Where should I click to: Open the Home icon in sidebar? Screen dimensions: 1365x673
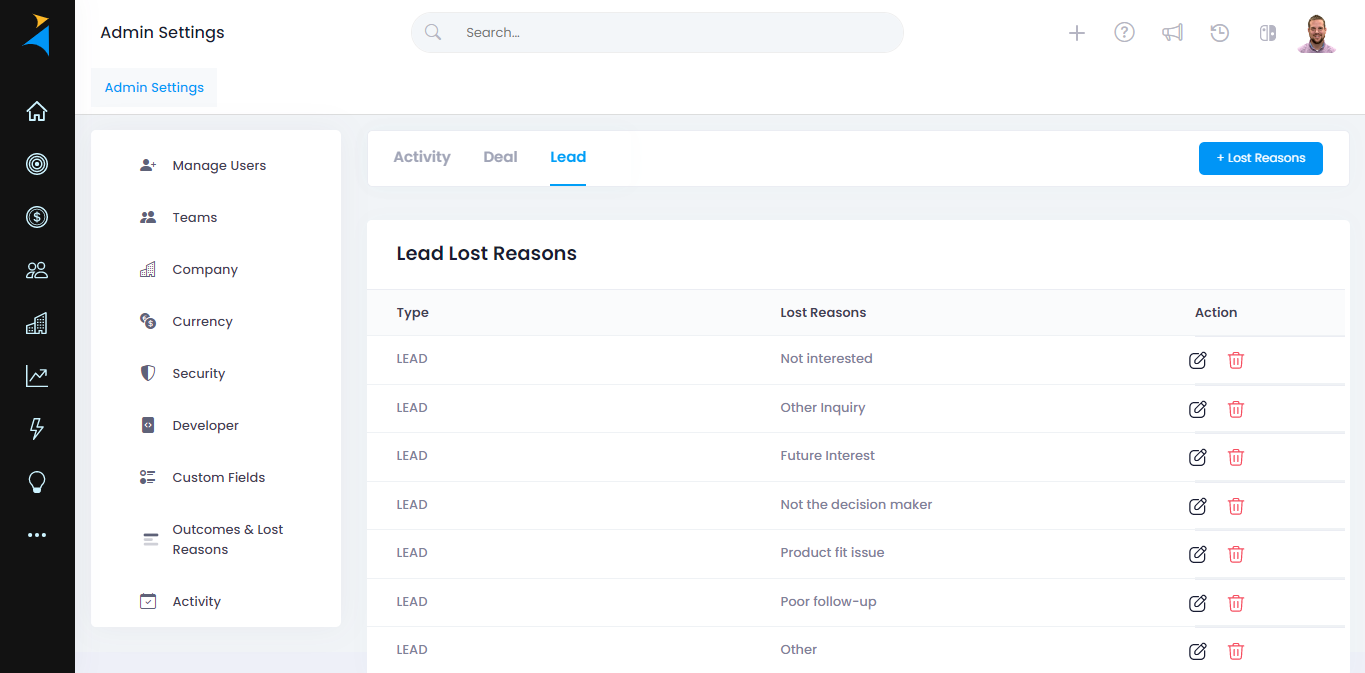[x=37, y=111]
